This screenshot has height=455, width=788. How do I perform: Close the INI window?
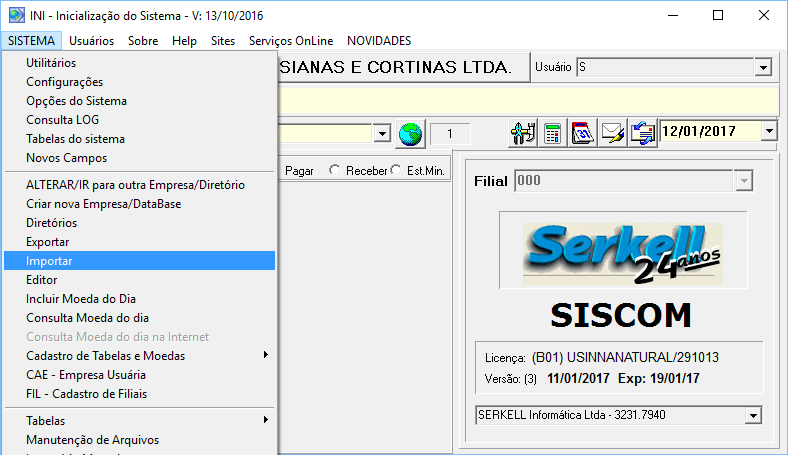tap(764, 16)
